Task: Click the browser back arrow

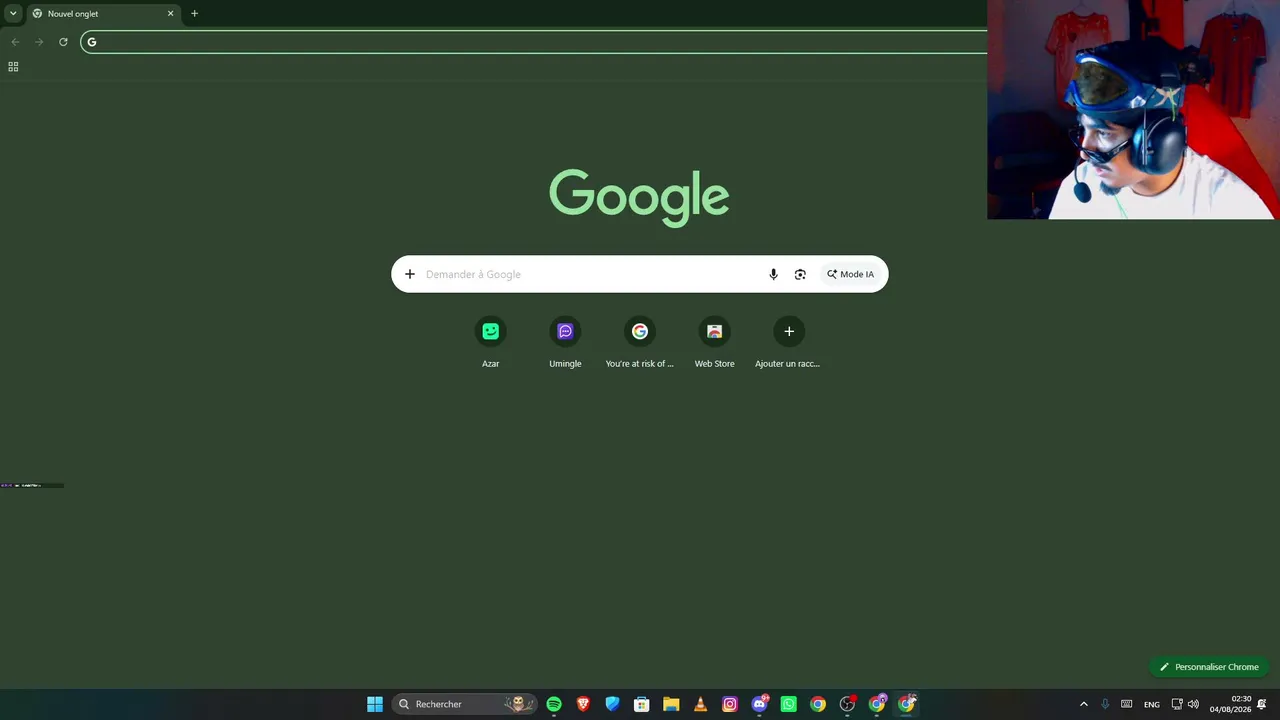Action: click(x=14, y=42)
